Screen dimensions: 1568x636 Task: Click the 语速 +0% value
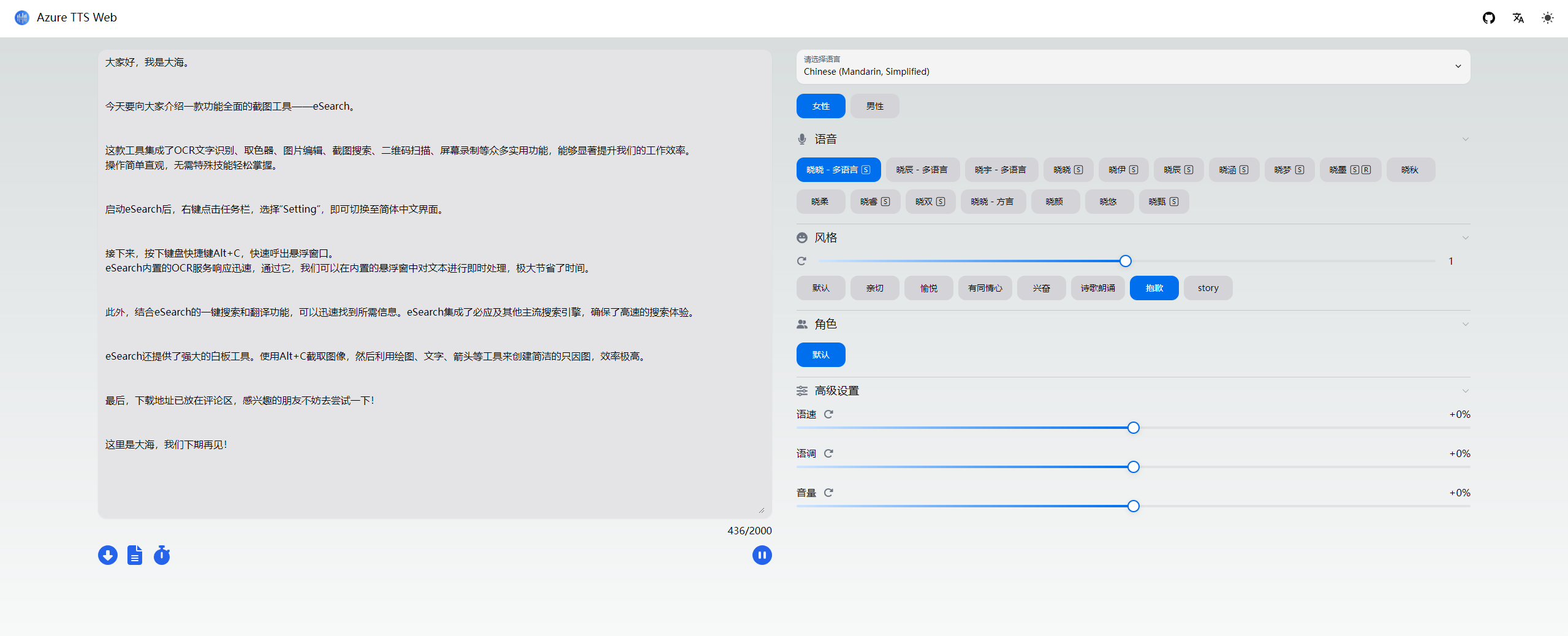coord(1460,414)
